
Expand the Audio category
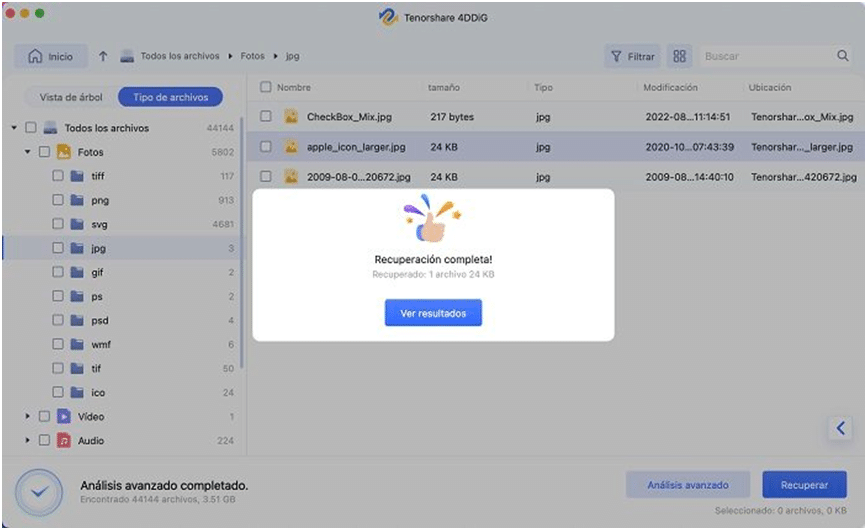[27, 440]
